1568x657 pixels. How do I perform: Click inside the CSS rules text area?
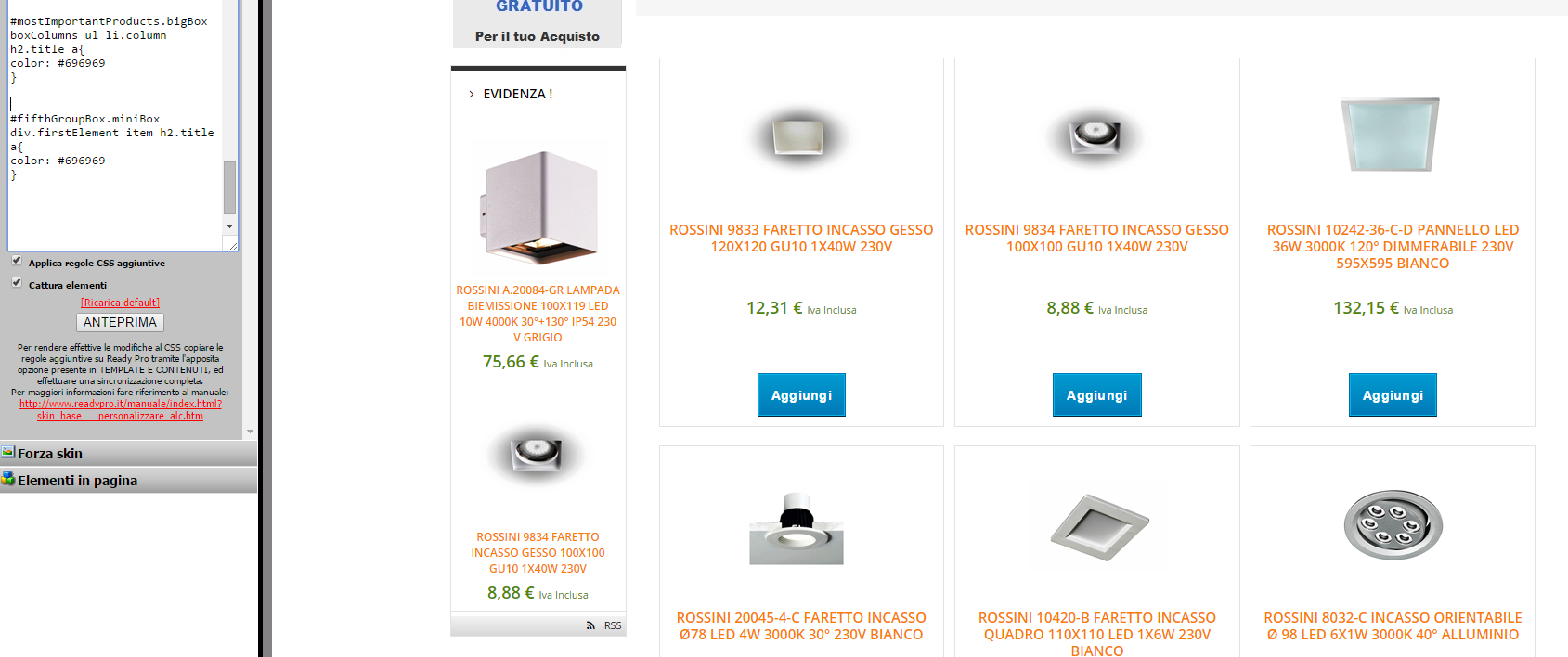coord(115,123)
